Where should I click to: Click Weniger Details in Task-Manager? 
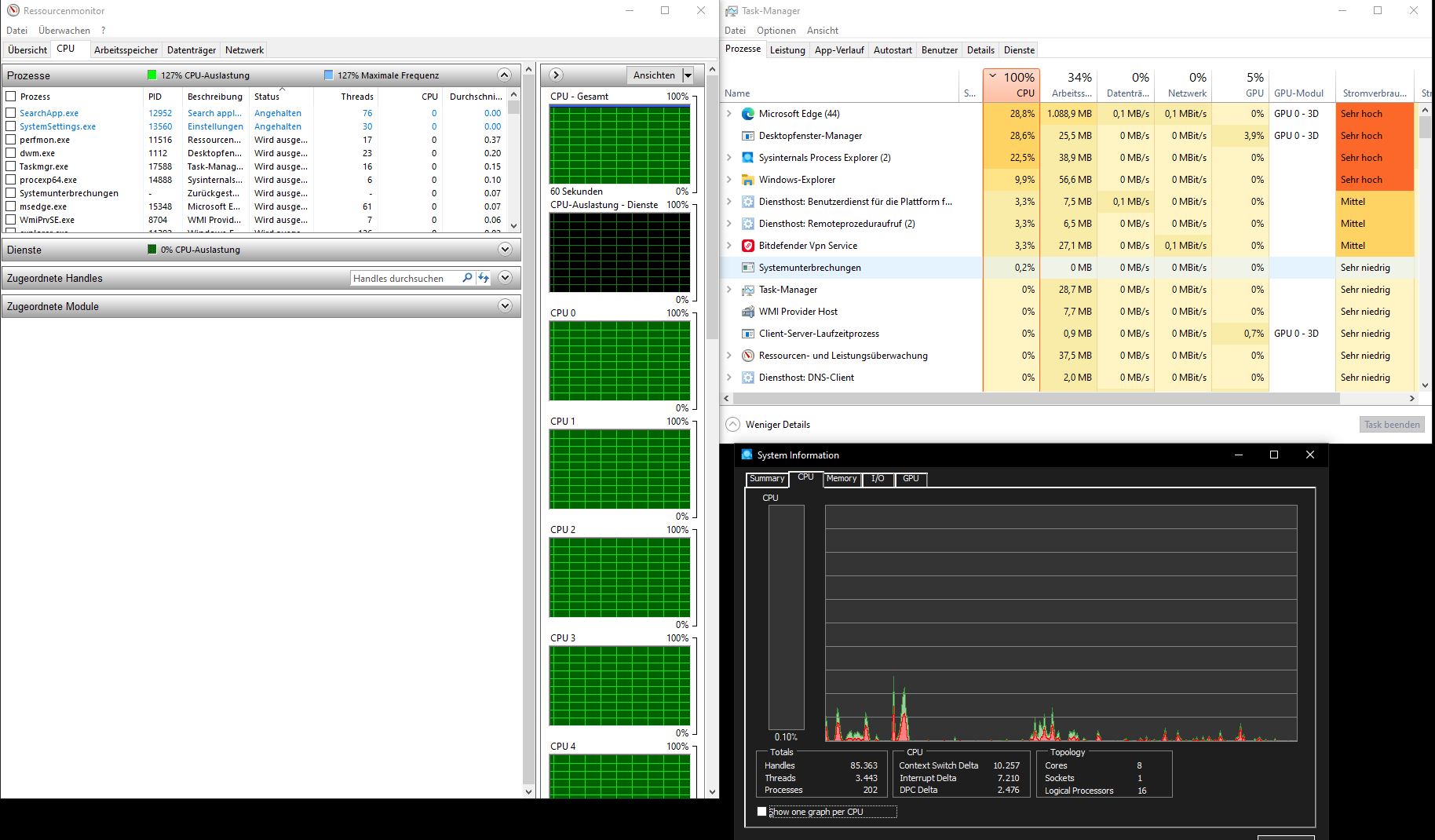[769, 425]
